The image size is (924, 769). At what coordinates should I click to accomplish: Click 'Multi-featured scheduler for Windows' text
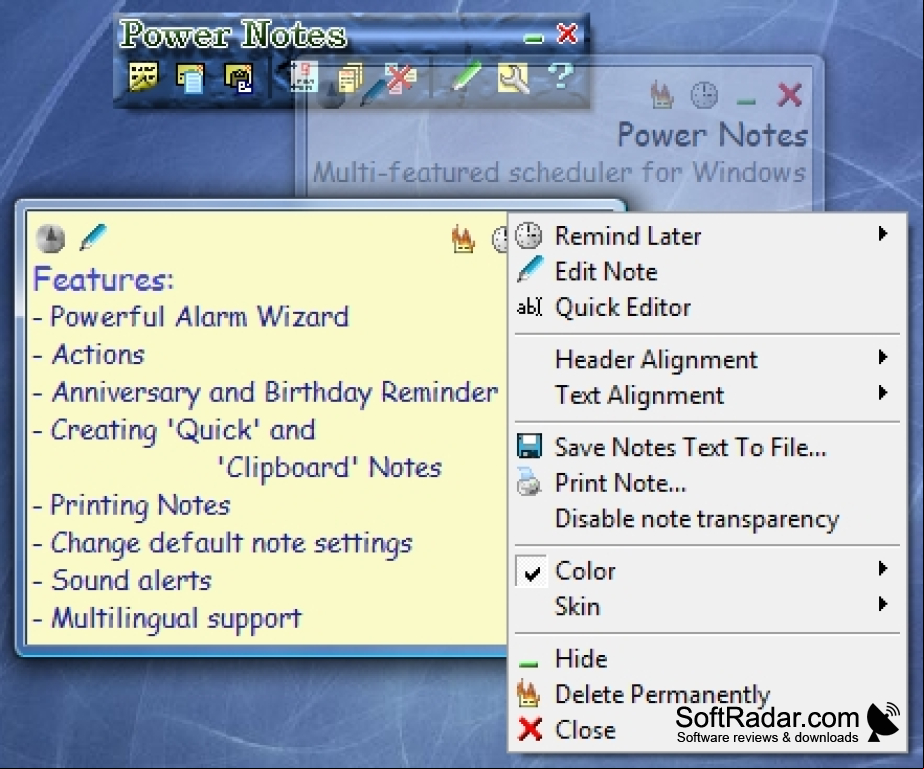[x=559, y=173]
